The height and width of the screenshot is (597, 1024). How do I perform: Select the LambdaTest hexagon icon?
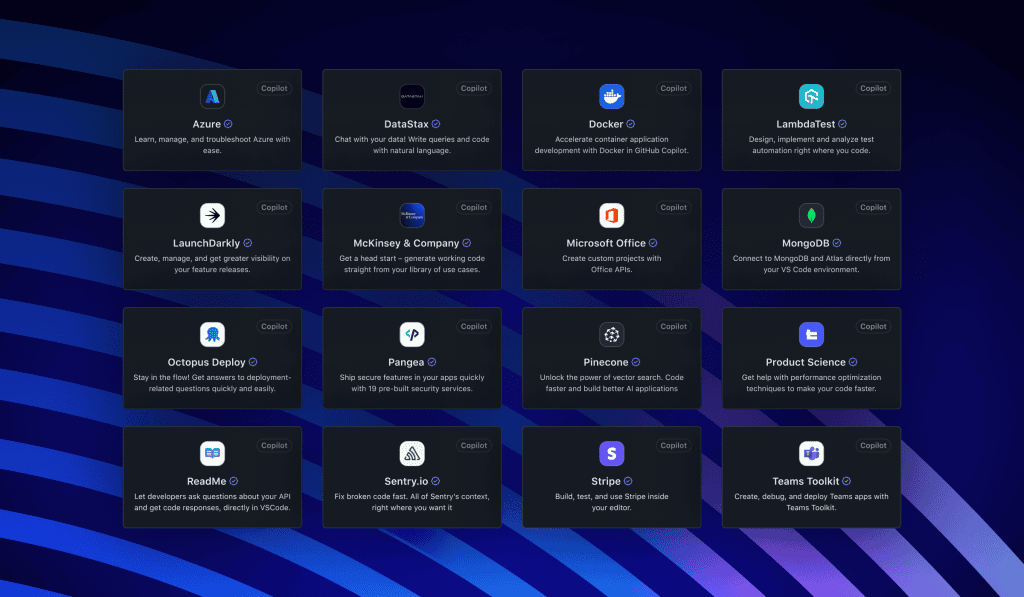pos(811,96)
